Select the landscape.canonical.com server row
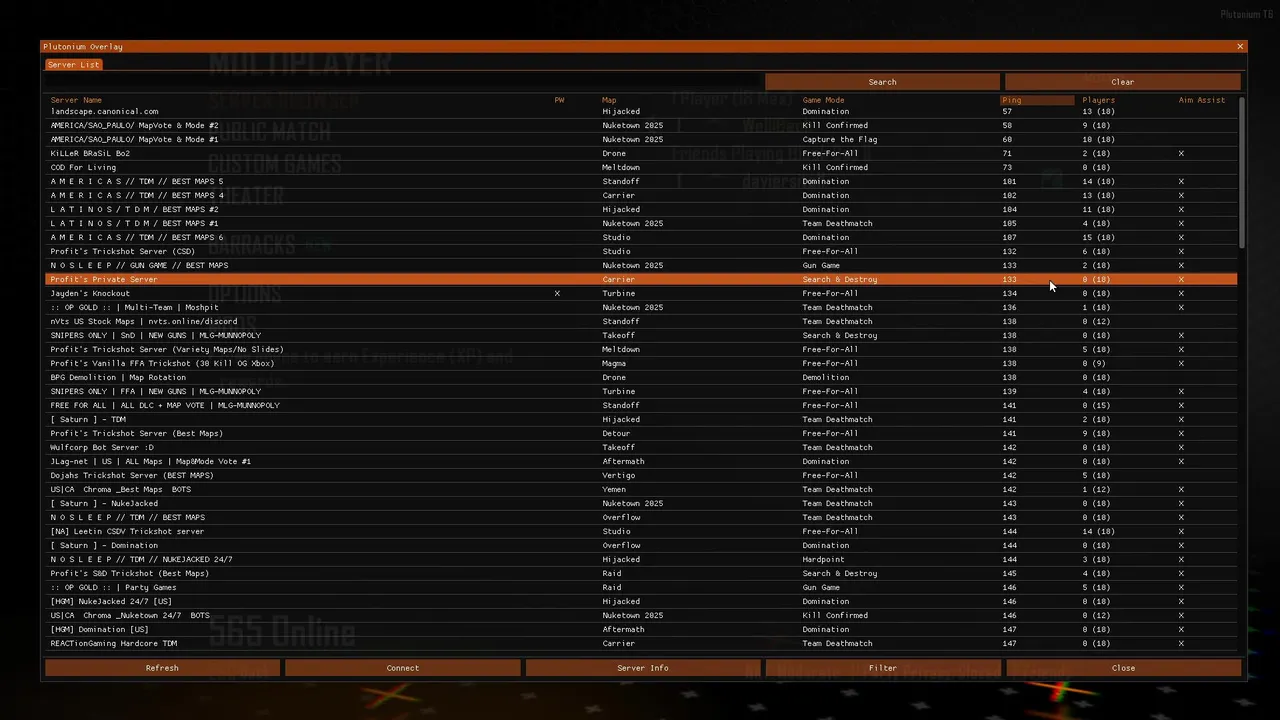Viewport: 1280px width, 720px height. click(641, 111)
